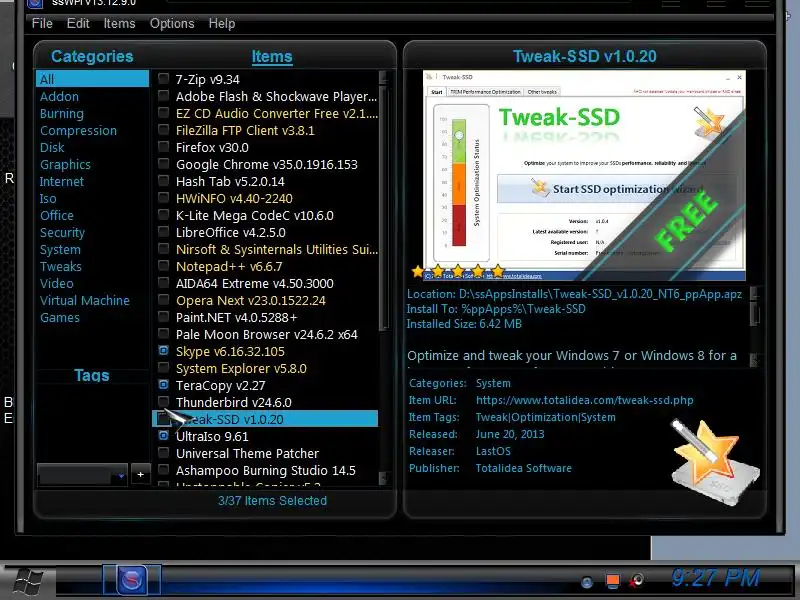800x600 pixels.
Task: Click the System category value in details
Action: pyautogui.click(x=493, y=383)
